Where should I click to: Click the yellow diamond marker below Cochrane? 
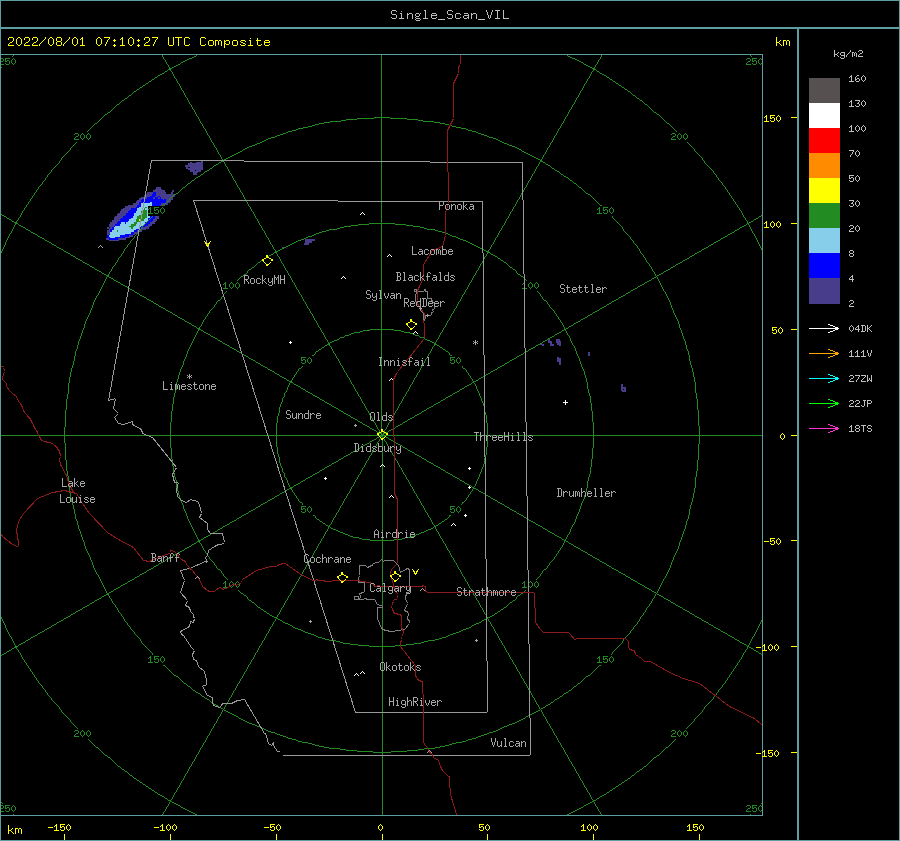[342, 577]
